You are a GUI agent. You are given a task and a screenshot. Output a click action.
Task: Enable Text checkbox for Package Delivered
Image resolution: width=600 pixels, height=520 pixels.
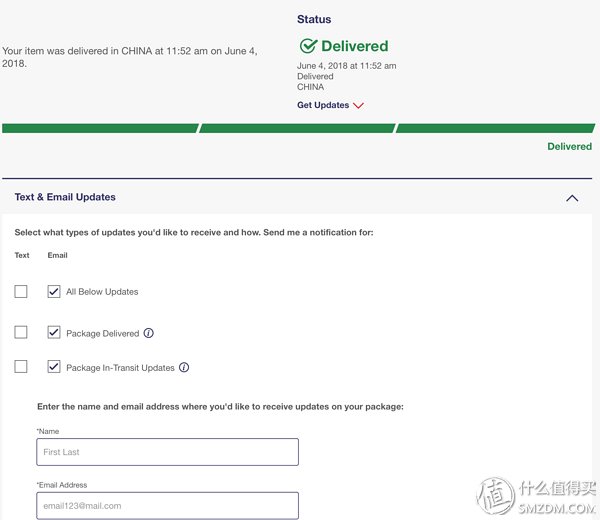coord(21,332)
